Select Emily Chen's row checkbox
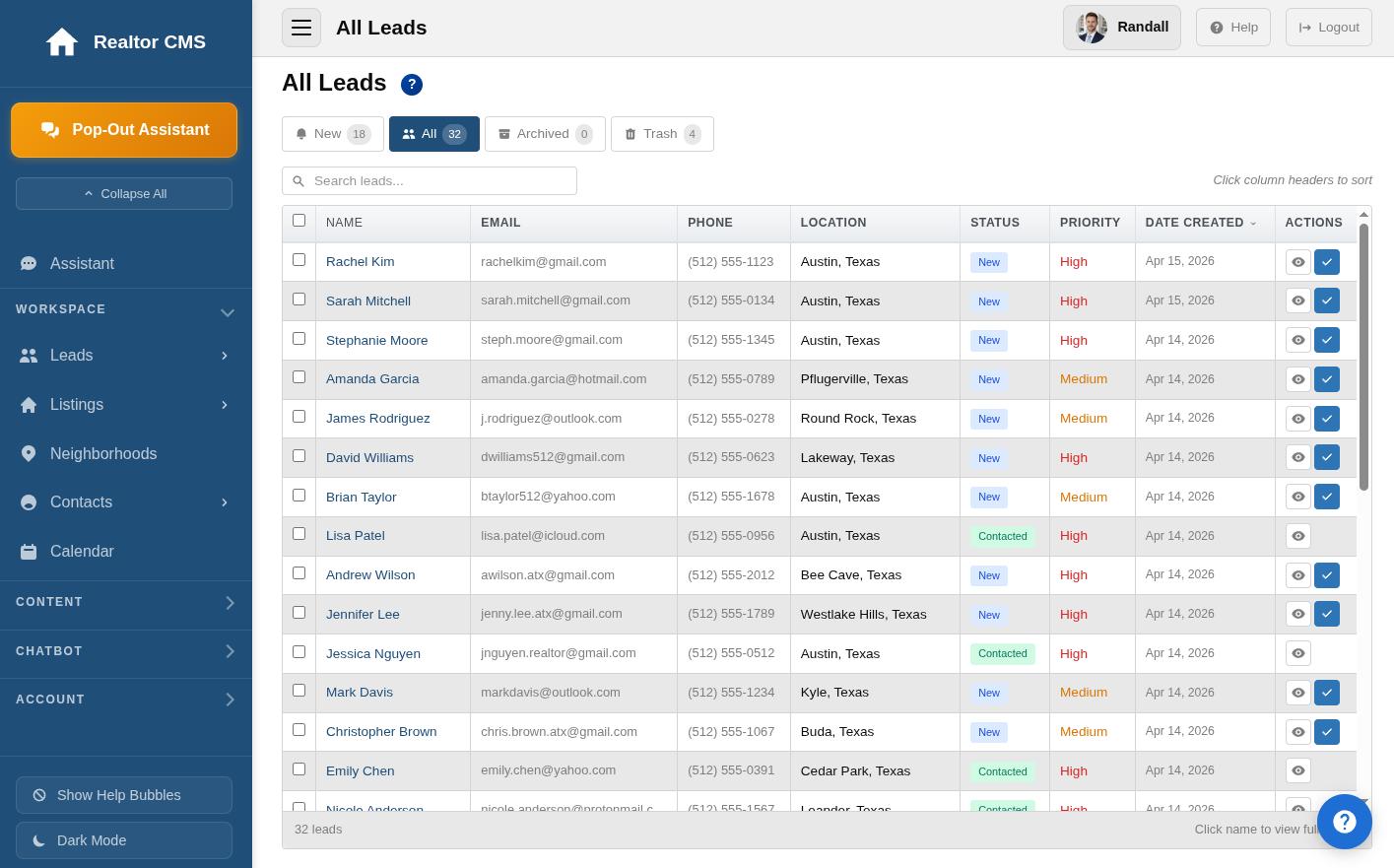Viewport: 1394px width, 868px height. click(x=299, y=769)
